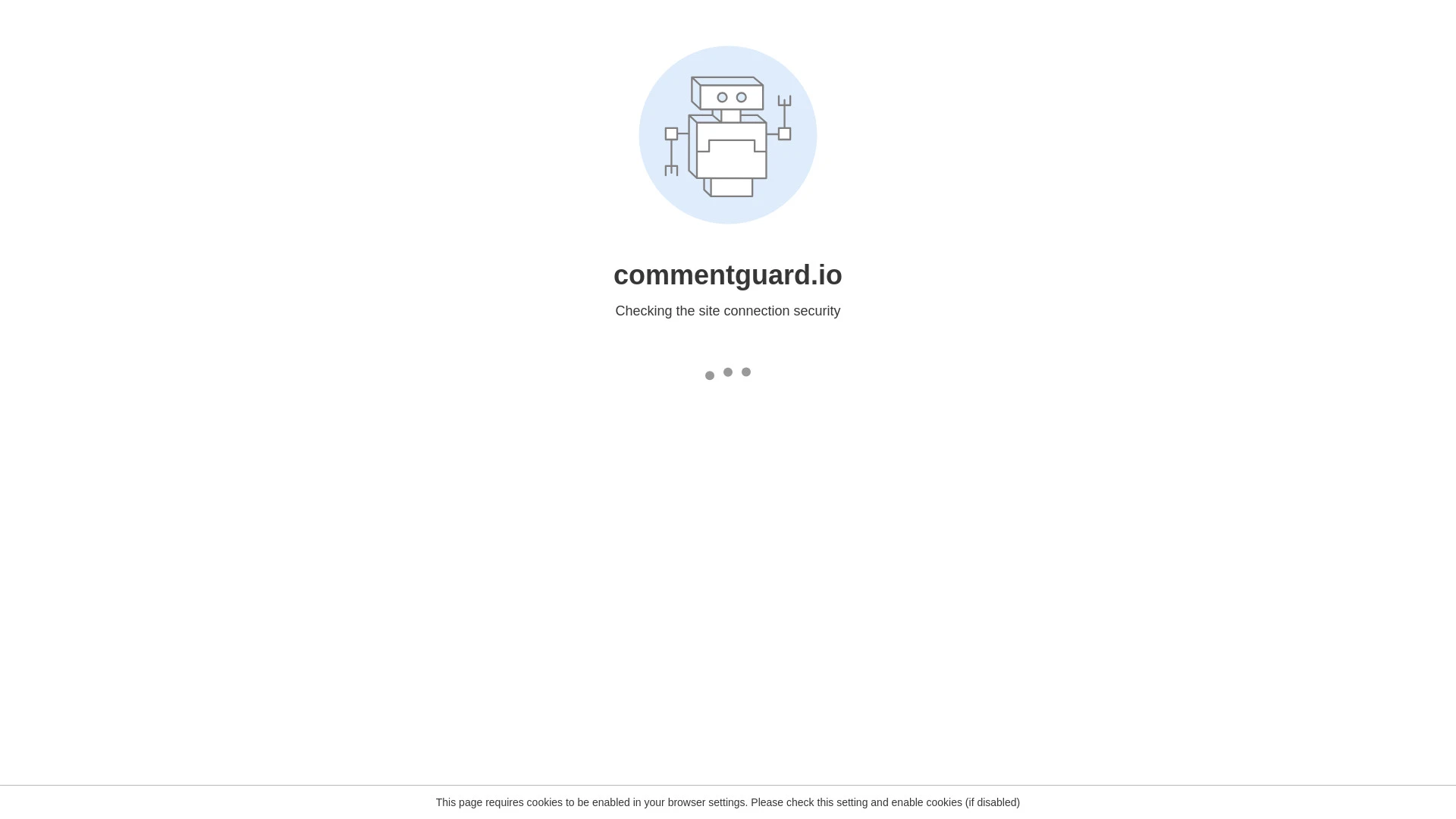This screenshot has width=1456, height=819.
Task: Click the third loading dot indicator
Action: tap(746, 371)
